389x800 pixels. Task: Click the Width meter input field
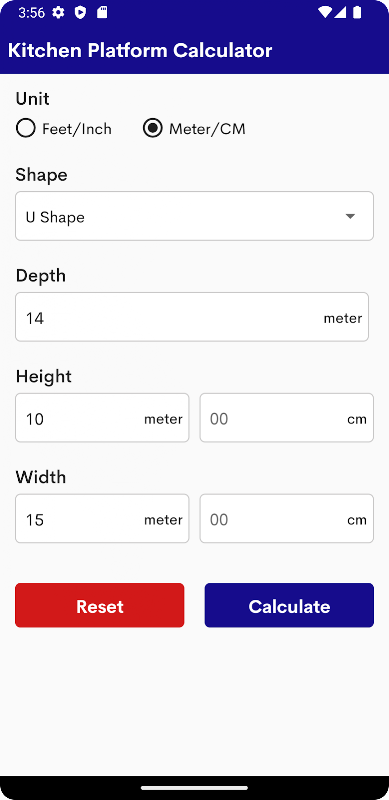102,518
